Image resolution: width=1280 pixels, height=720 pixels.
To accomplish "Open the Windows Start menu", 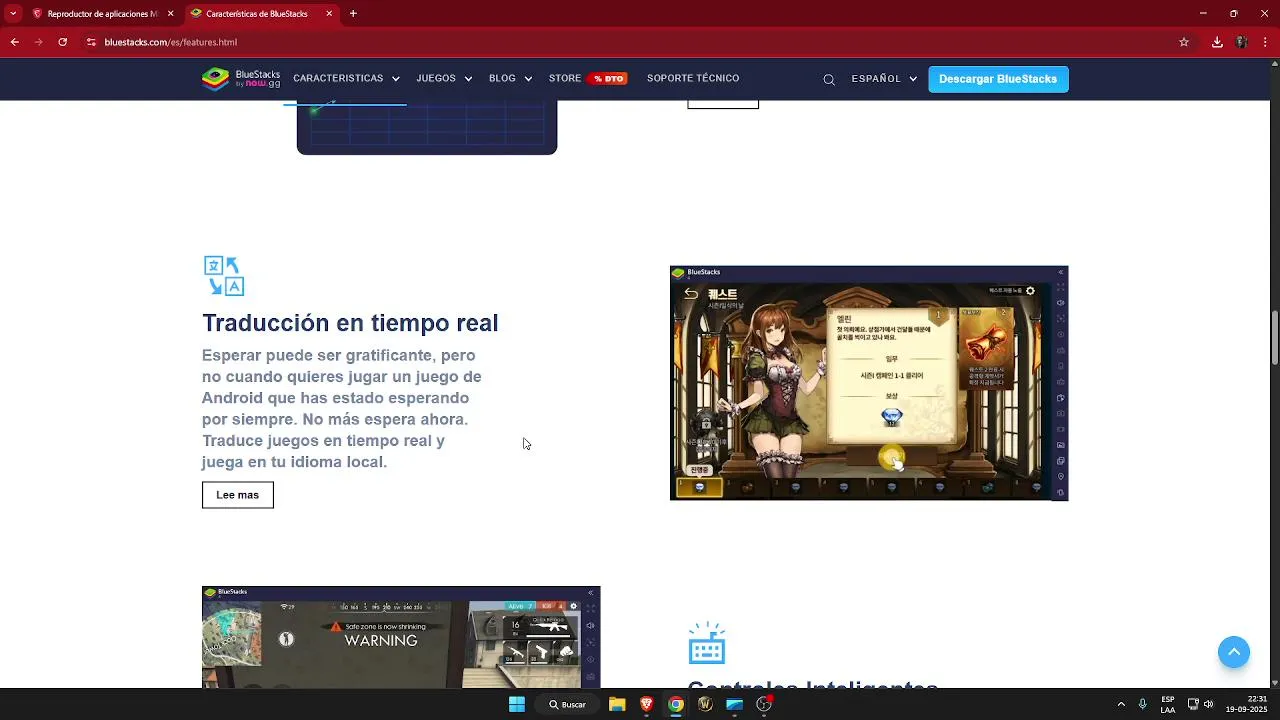I will (517, 704).
